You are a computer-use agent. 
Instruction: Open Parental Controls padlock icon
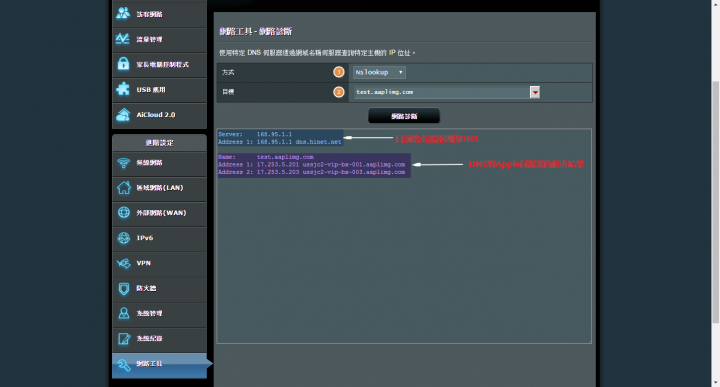click(x=123, y=64)
